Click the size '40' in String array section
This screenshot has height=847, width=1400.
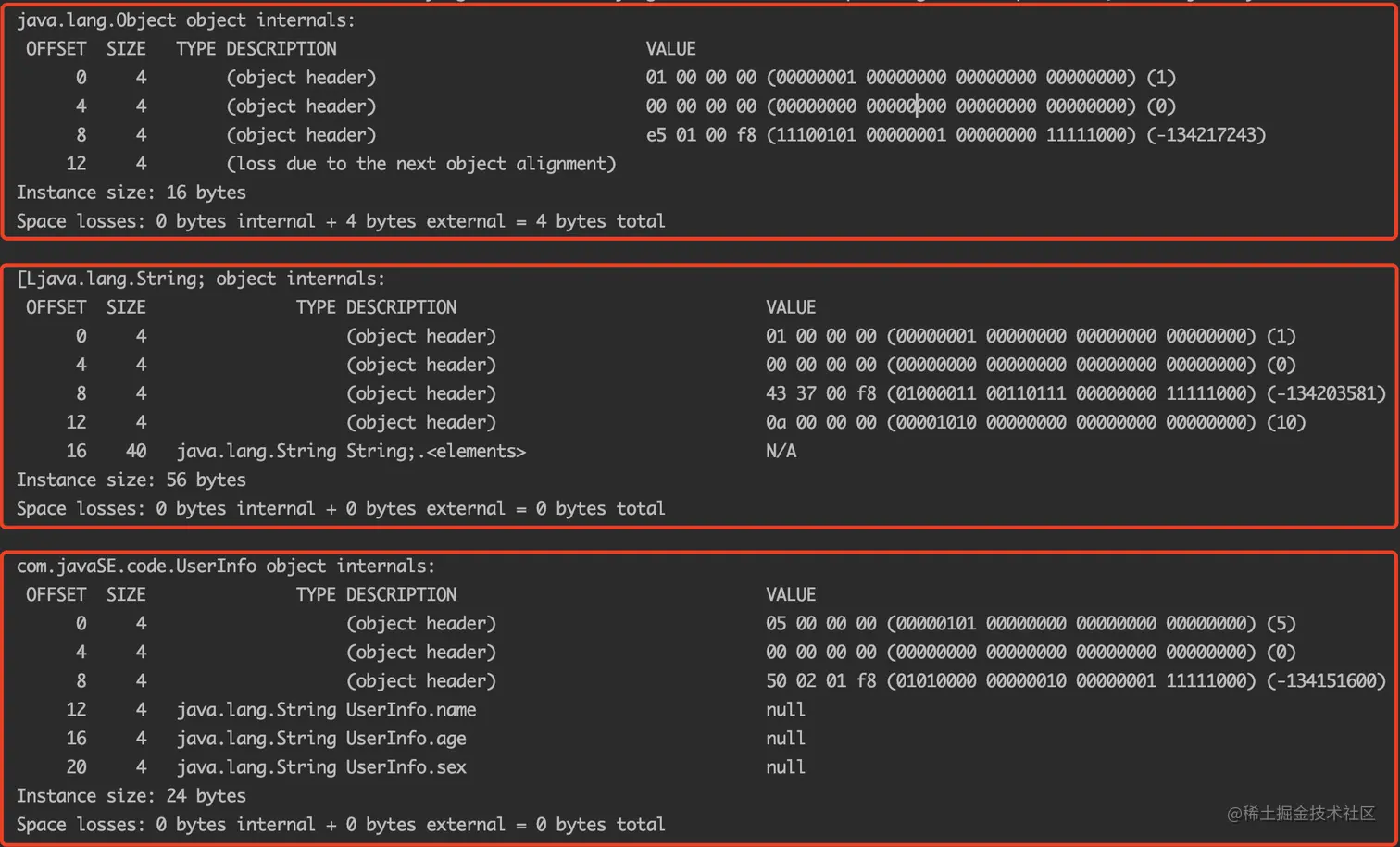[136, 451]
